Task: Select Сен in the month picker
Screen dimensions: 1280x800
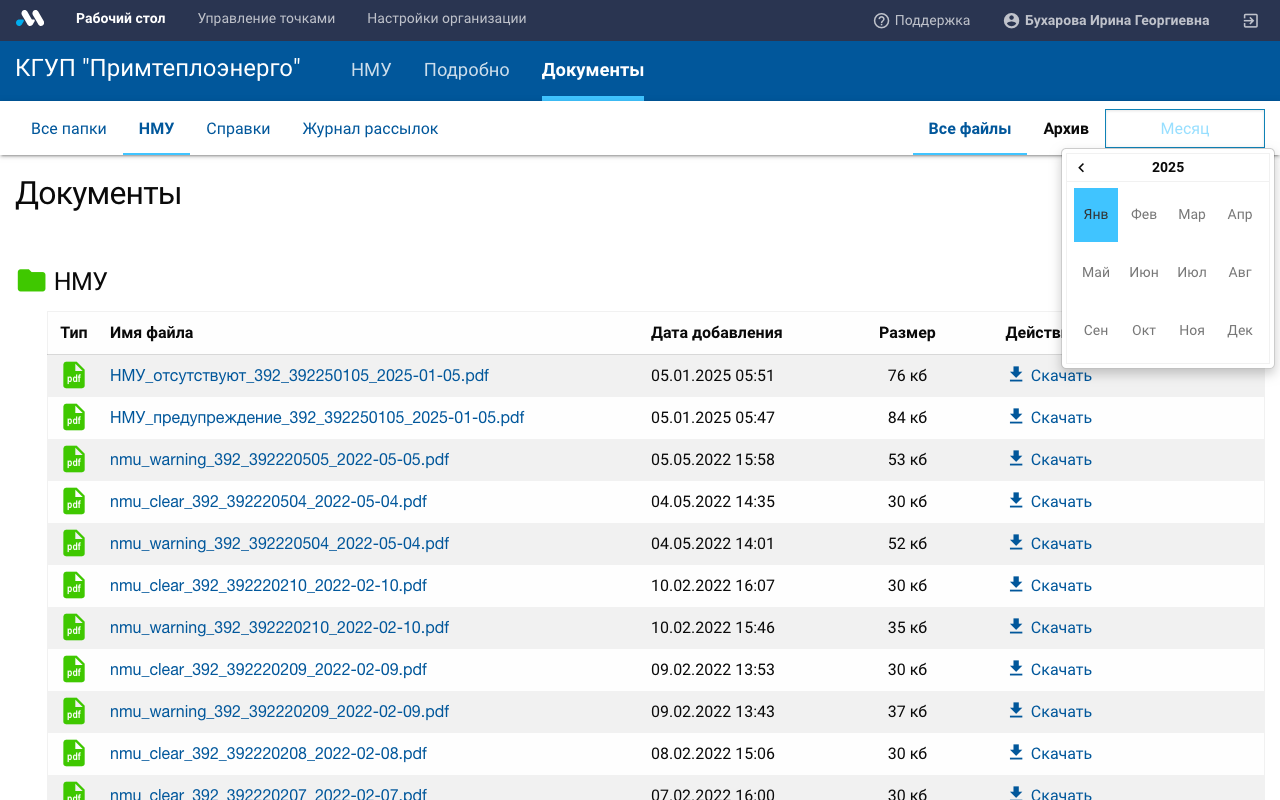Action: 1096,331
